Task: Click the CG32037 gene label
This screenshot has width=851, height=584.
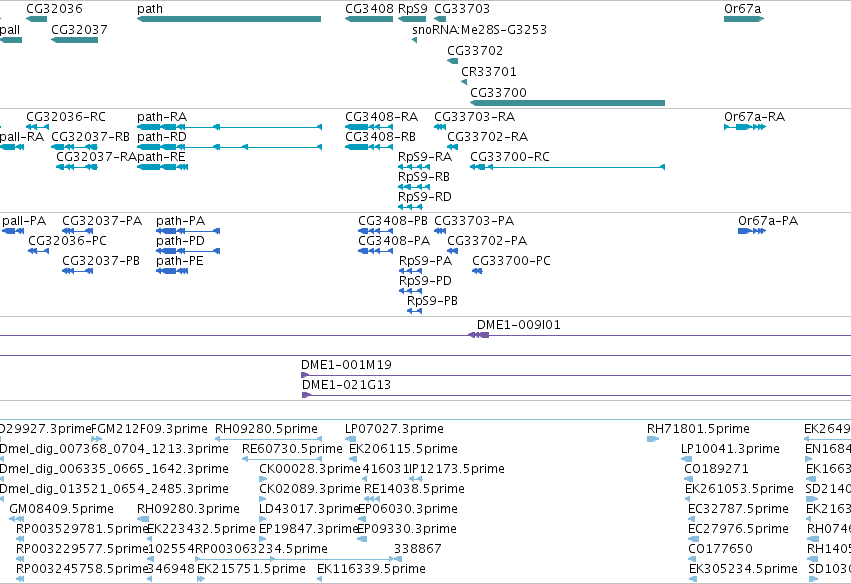Action: pyautogui.click(x=79, y=29)
